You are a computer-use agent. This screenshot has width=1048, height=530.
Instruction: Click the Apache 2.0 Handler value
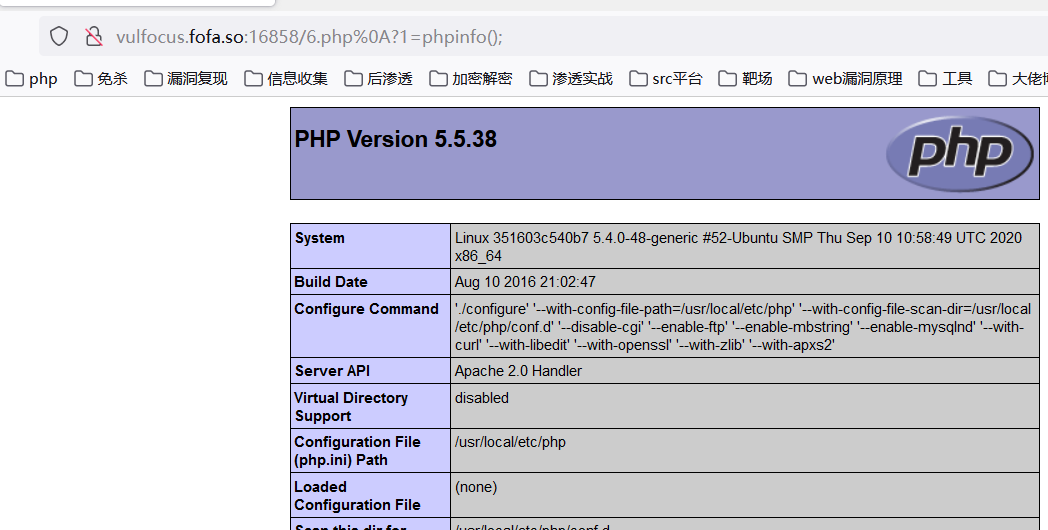click(519, 371)
